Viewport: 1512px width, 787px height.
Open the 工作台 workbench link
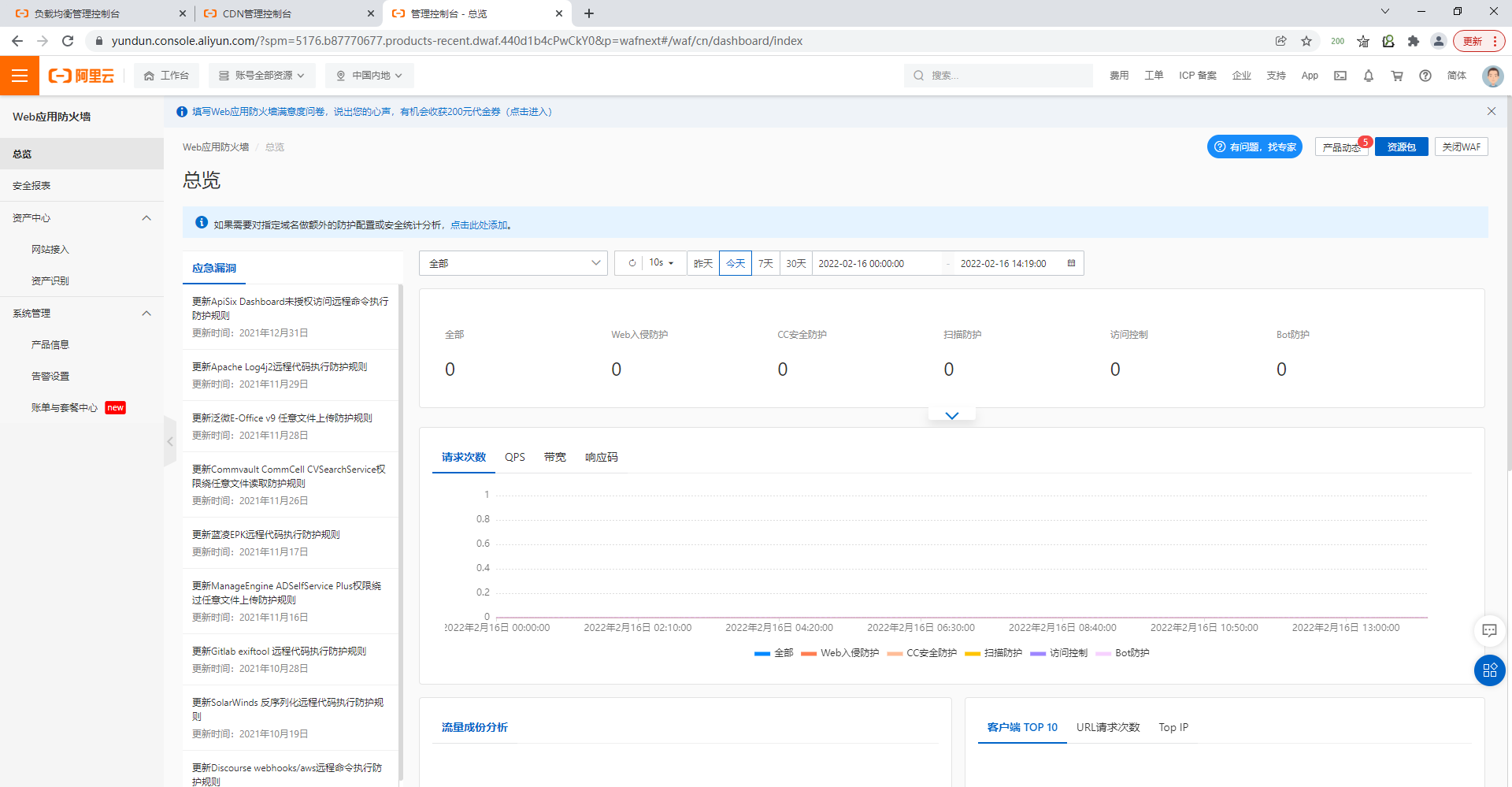click(x=166, y=76)
